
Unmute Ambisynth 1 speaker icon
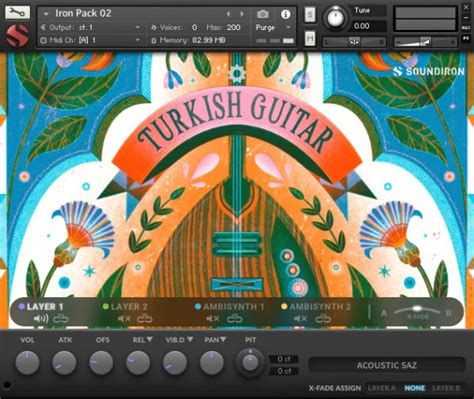tap(213, 319)
